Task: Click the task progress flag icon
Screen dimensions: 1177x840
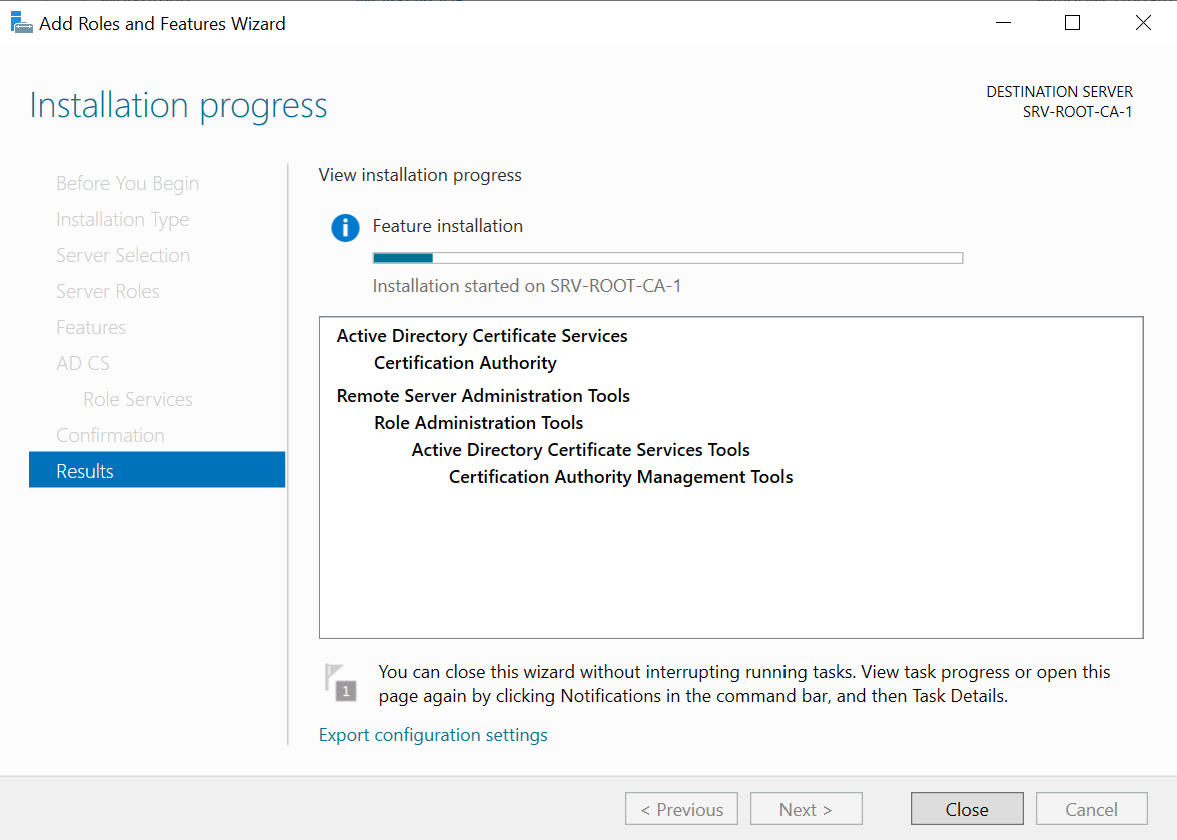Action: pos(340,683)
